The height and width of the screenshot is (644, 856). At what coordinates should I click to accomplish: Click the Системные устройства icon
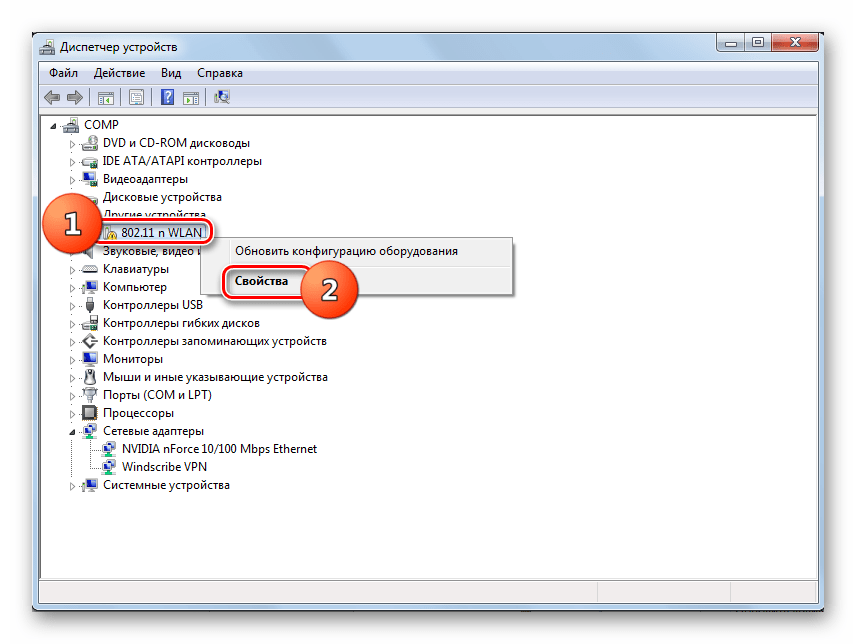90,485
